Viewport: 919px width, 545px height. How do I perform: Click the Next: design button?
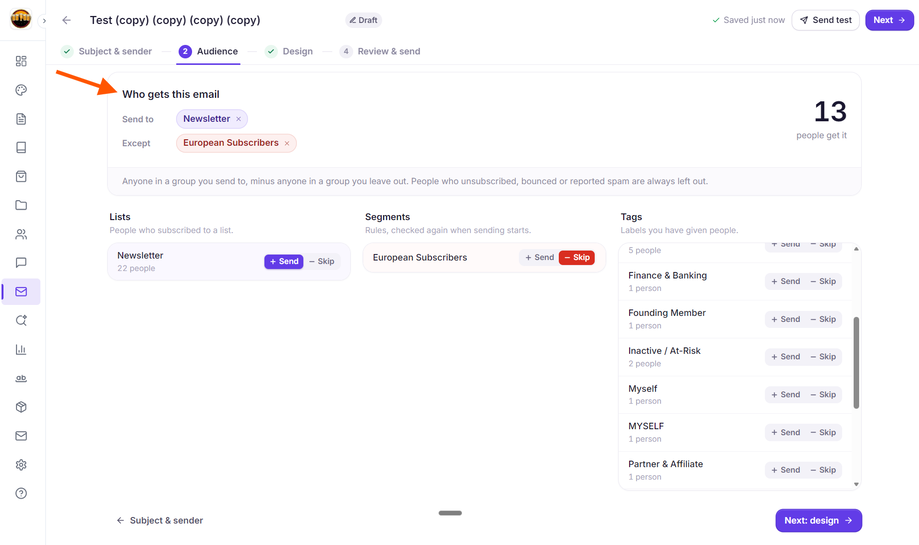[818, 520]
